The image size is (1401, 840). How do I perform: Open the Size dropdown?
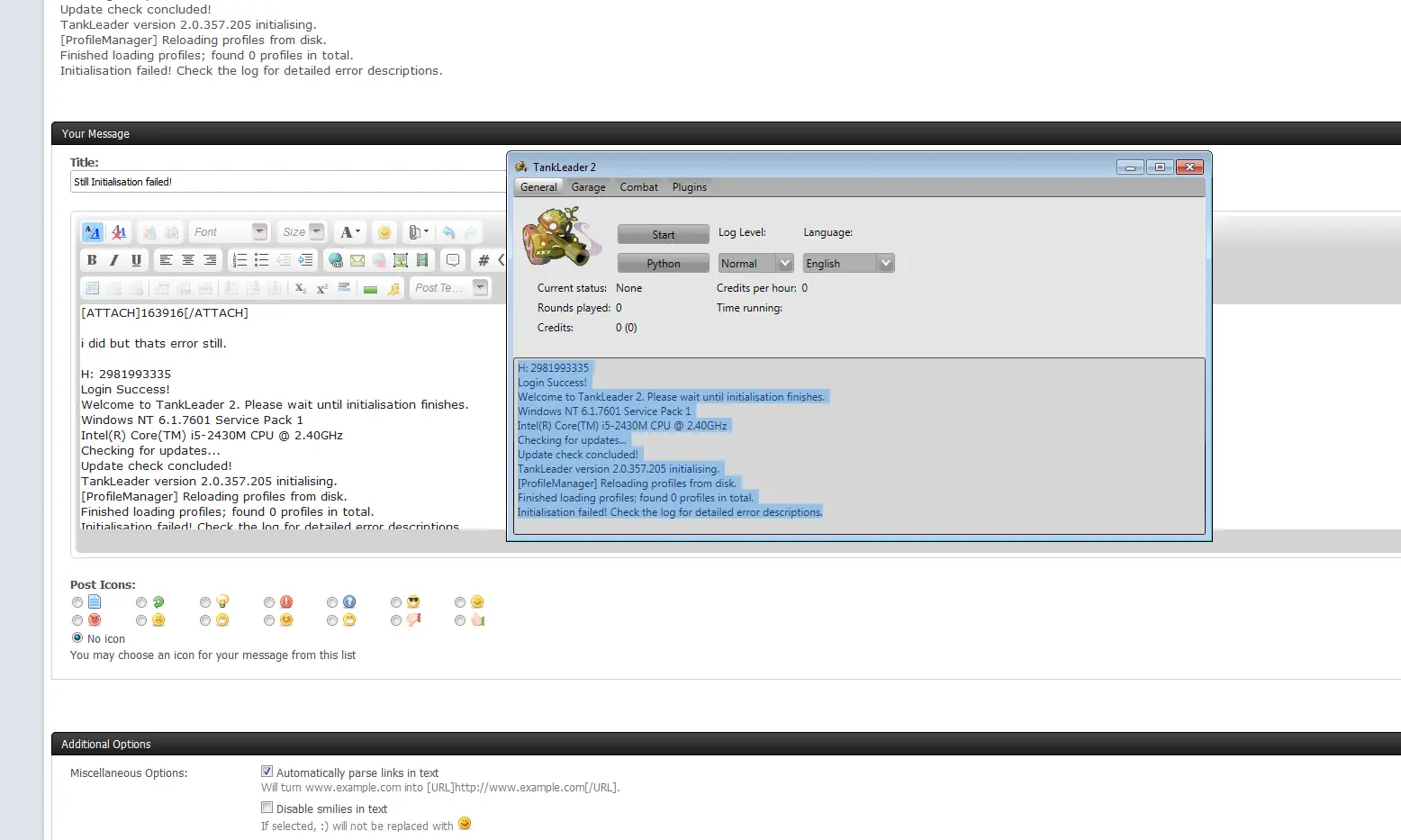coord(302,232)
